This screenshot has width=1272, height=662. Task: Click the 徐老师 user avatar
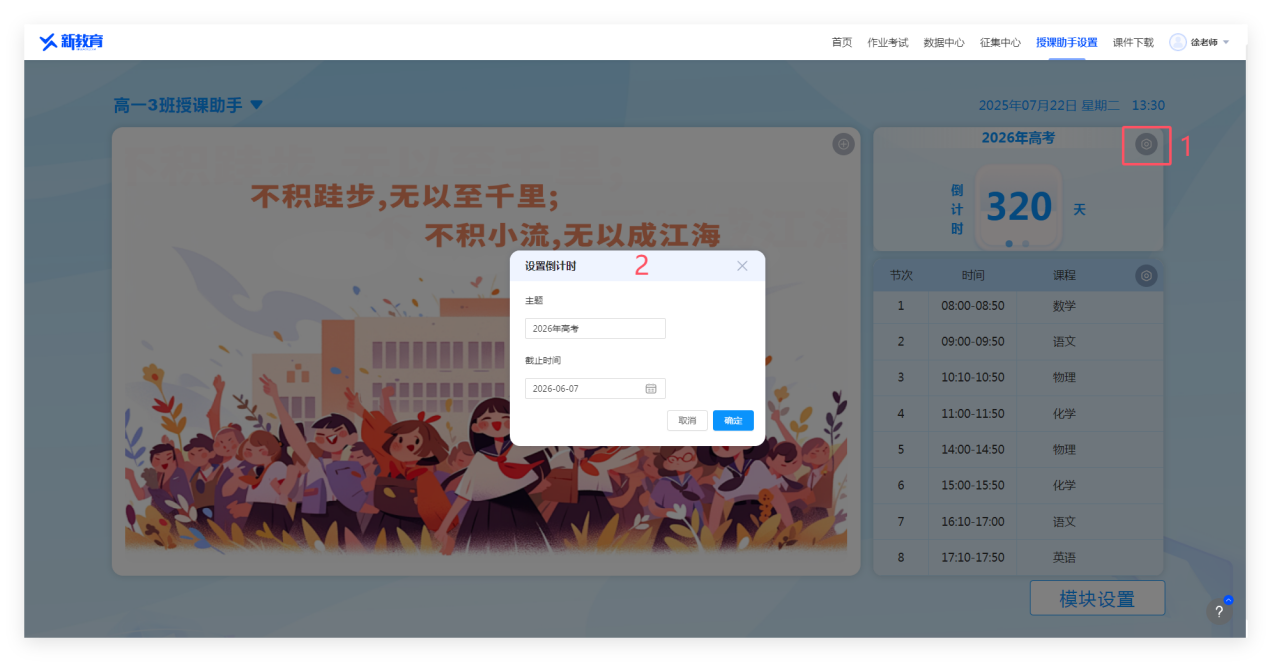click(x=1178, y=42)
